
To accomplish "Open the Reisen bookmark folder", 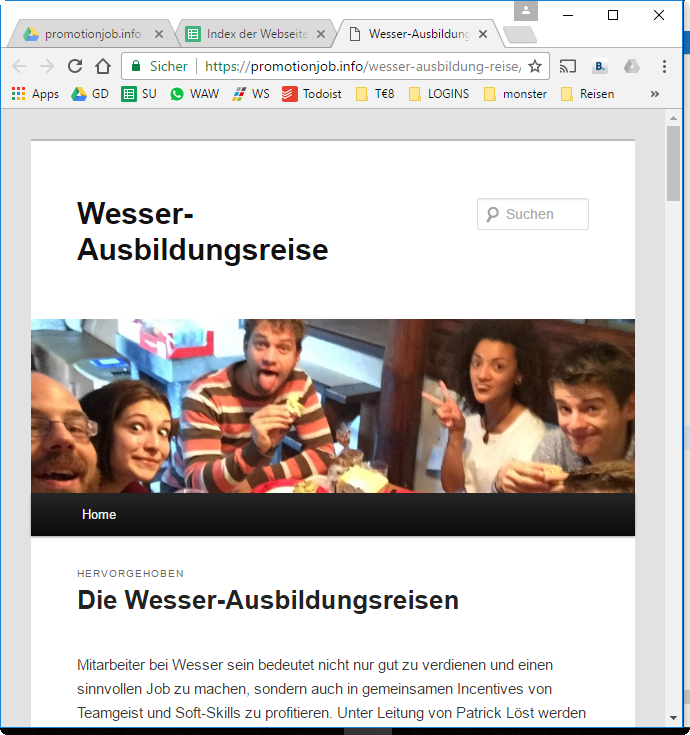I will coord(588,94).
